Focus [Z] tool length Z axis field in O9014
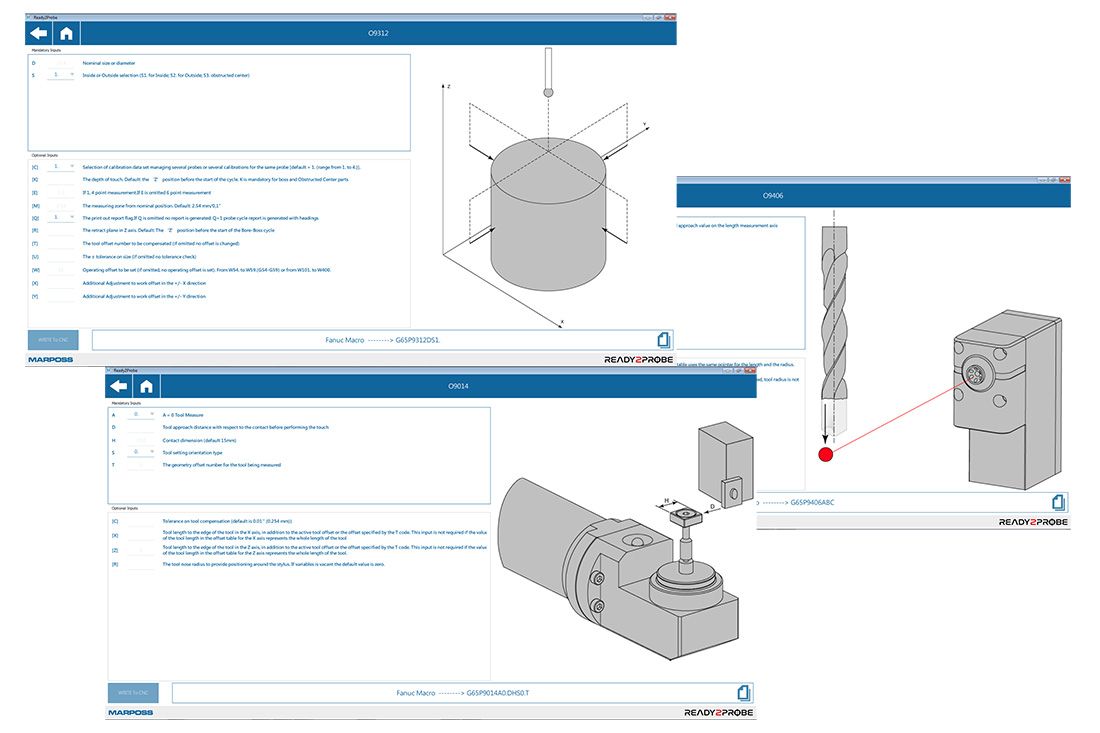This screenshot has width=1100, height=733. point(141,550)
